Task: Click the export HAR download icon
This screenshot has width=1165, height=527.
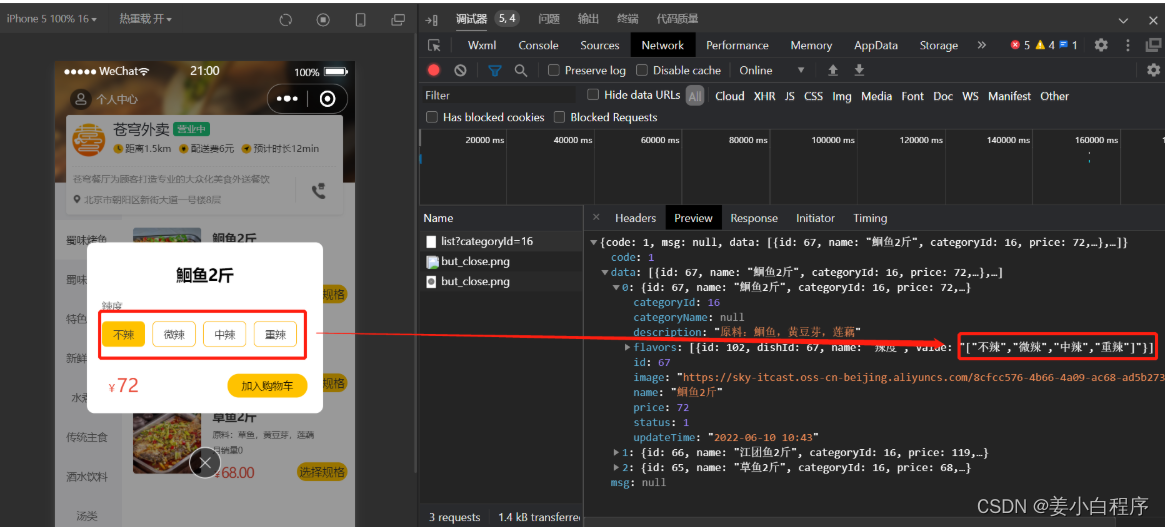Action: (860, 70)
